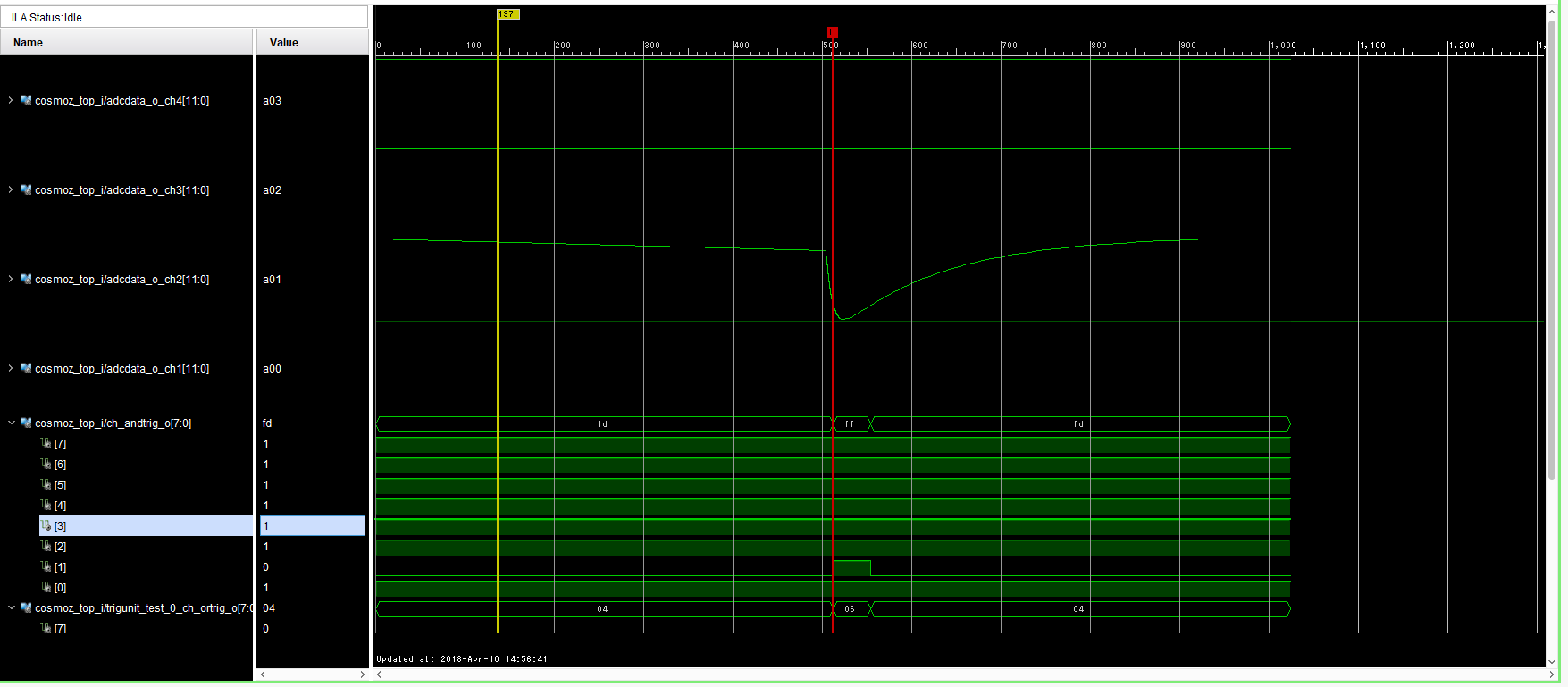Image resolution: width=1568 pixels, height=687 pixels.
Task: Select the red trigger marker at sample 500
Action: (x=833, y=32)
